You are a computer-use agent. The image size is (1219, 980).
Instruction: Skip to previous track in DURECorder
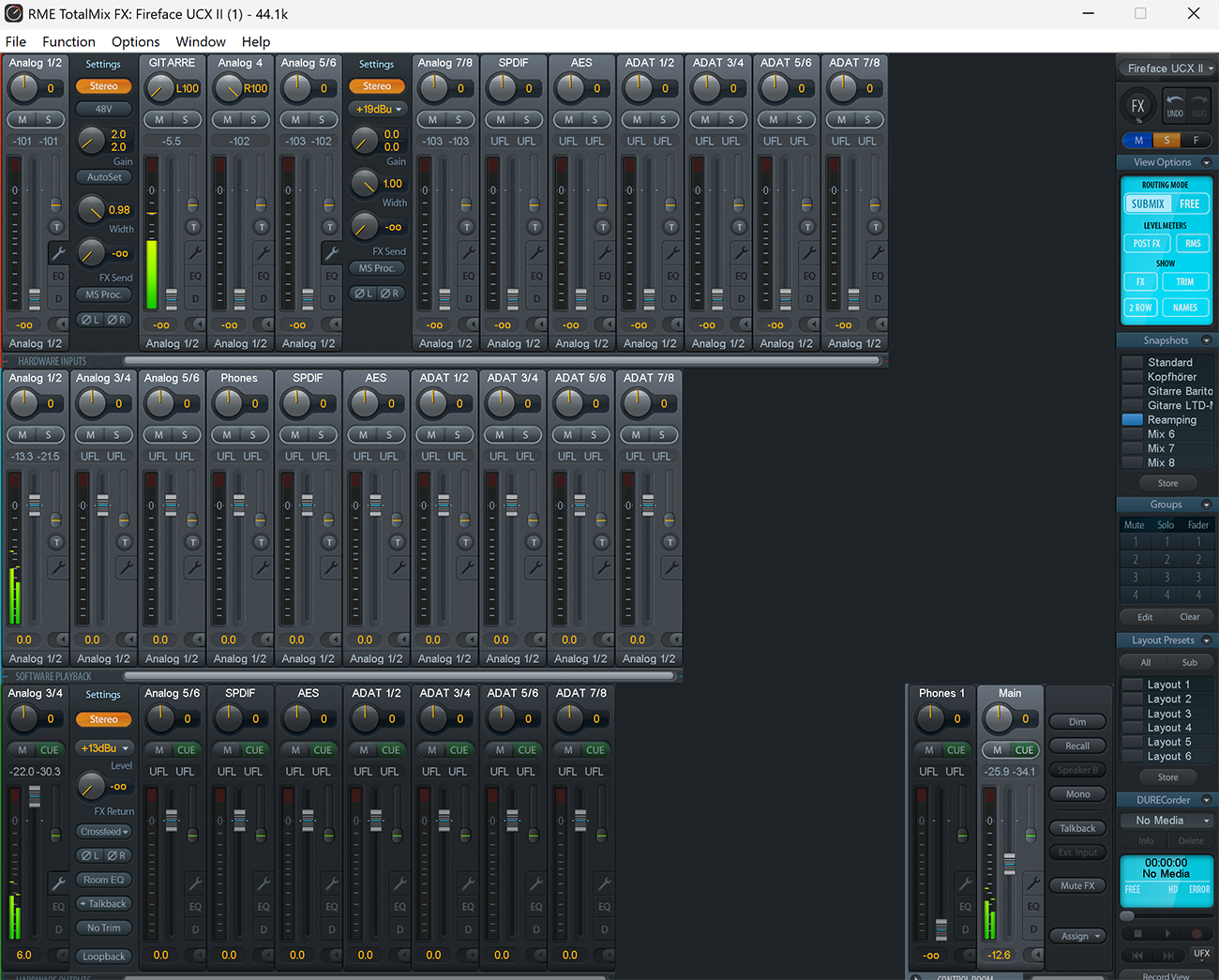point(1137,956)
